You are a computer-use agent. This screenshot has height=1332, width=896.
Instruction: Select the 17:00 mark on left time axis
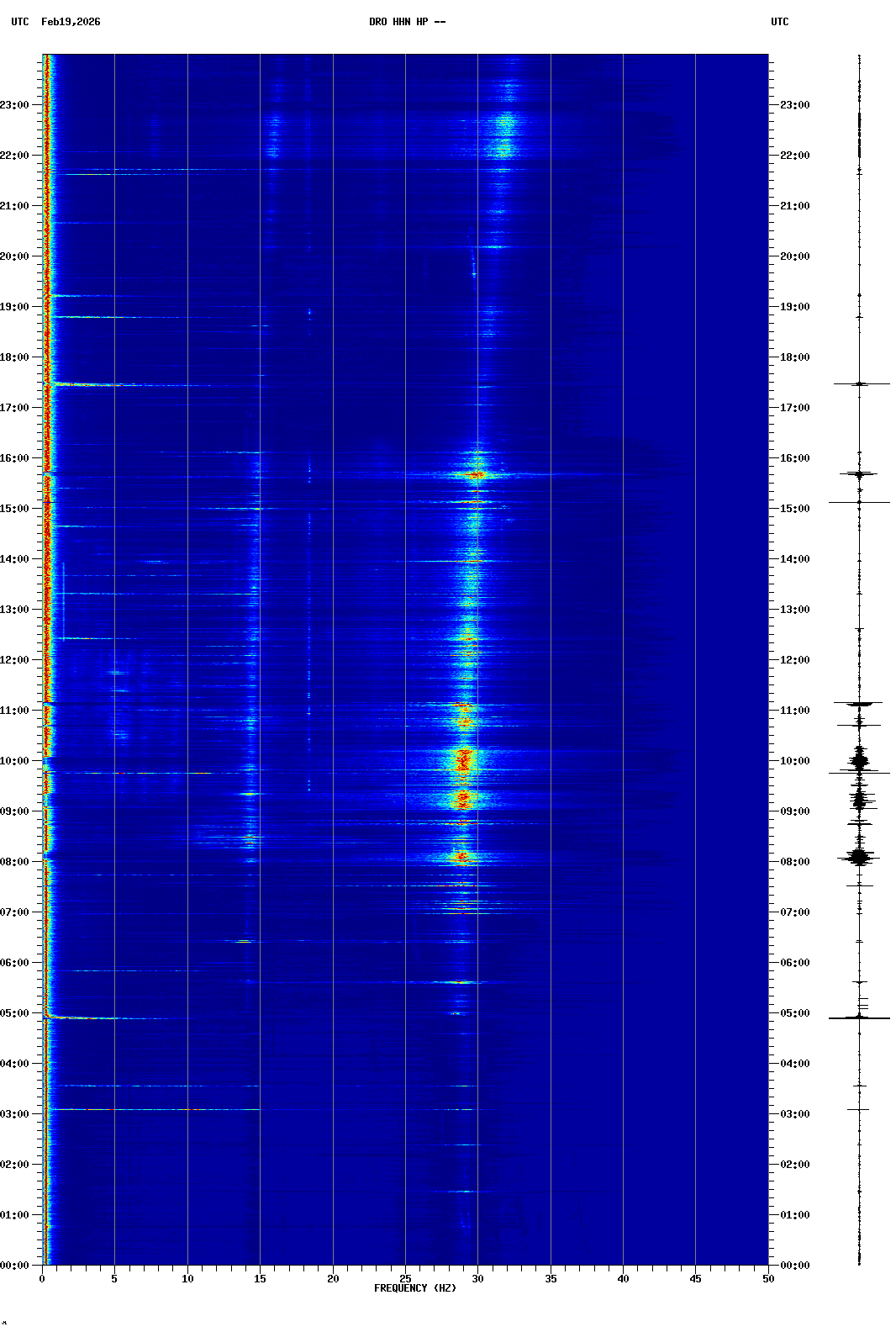pyautogui.click(x=15, y=408)
